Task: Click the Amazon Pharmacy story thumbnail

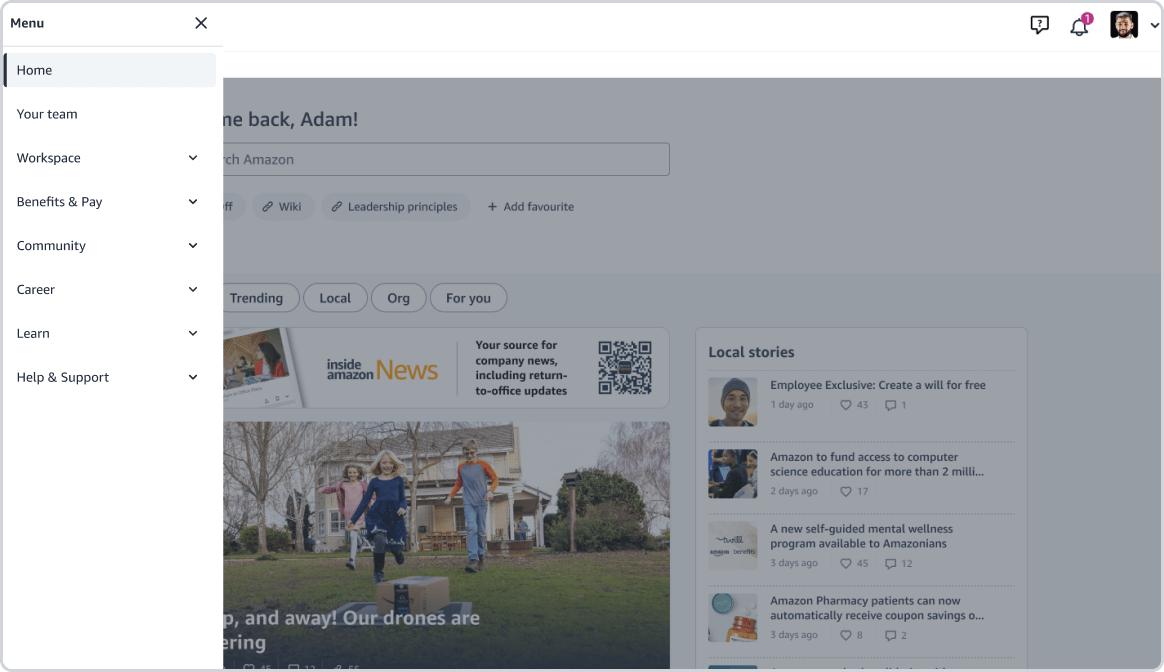Action: 733,617
